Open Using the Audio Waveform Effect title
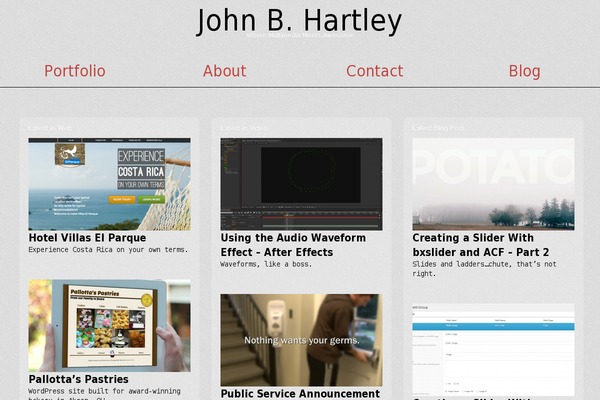This screenshot has height=400, width=600. click(293, 245)
